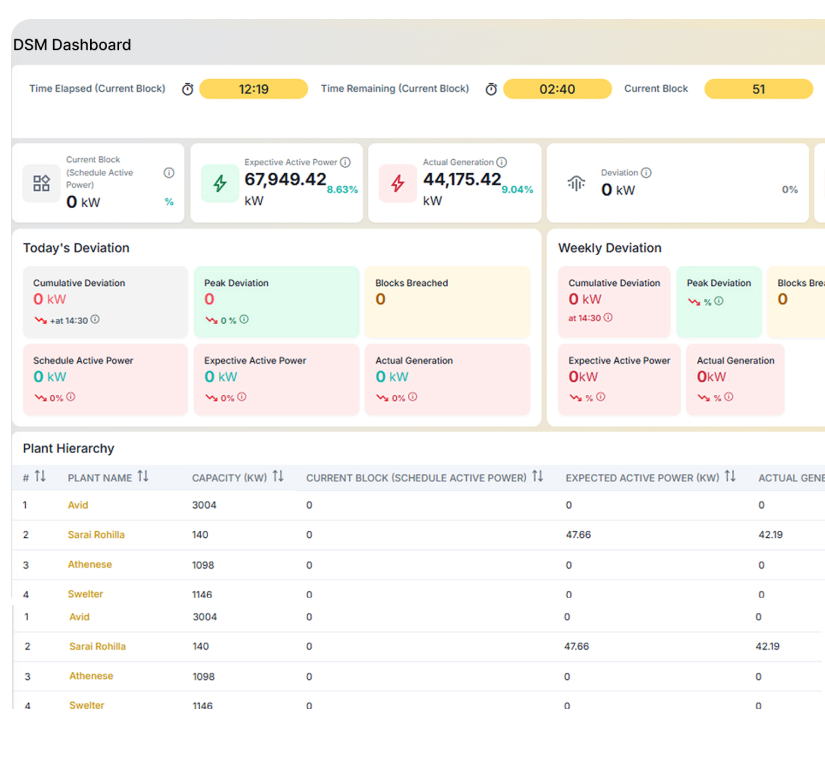Viewport: 825px width, 761px height.
Task: Open the Sarai Rohilla plant details
Action: (96, 535)
